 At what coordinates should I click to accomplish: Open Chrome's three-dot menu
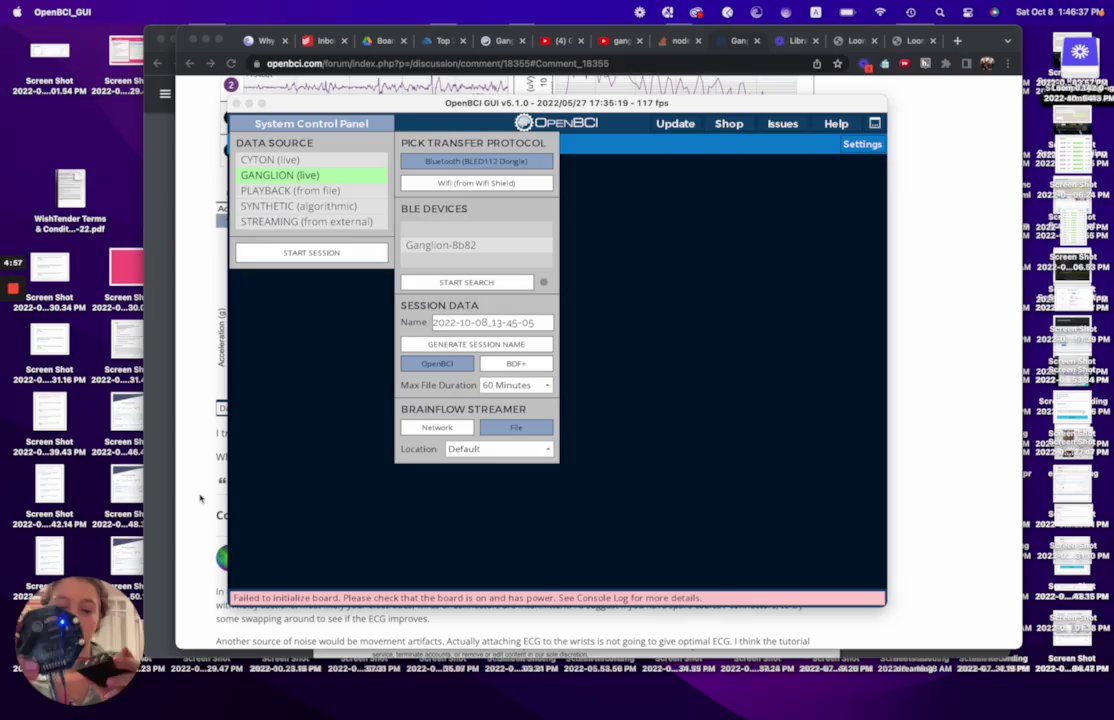[1007, 63]
